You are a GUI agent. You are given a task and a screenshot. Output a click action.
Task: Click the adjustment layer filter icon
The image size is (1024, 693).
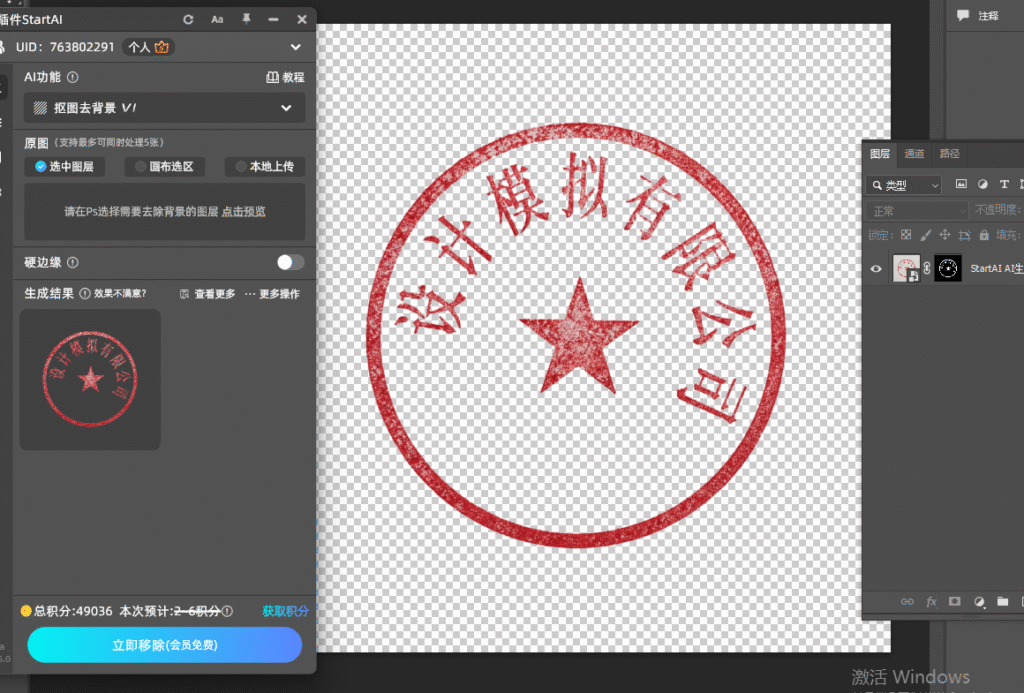click(x=983, y=184)
